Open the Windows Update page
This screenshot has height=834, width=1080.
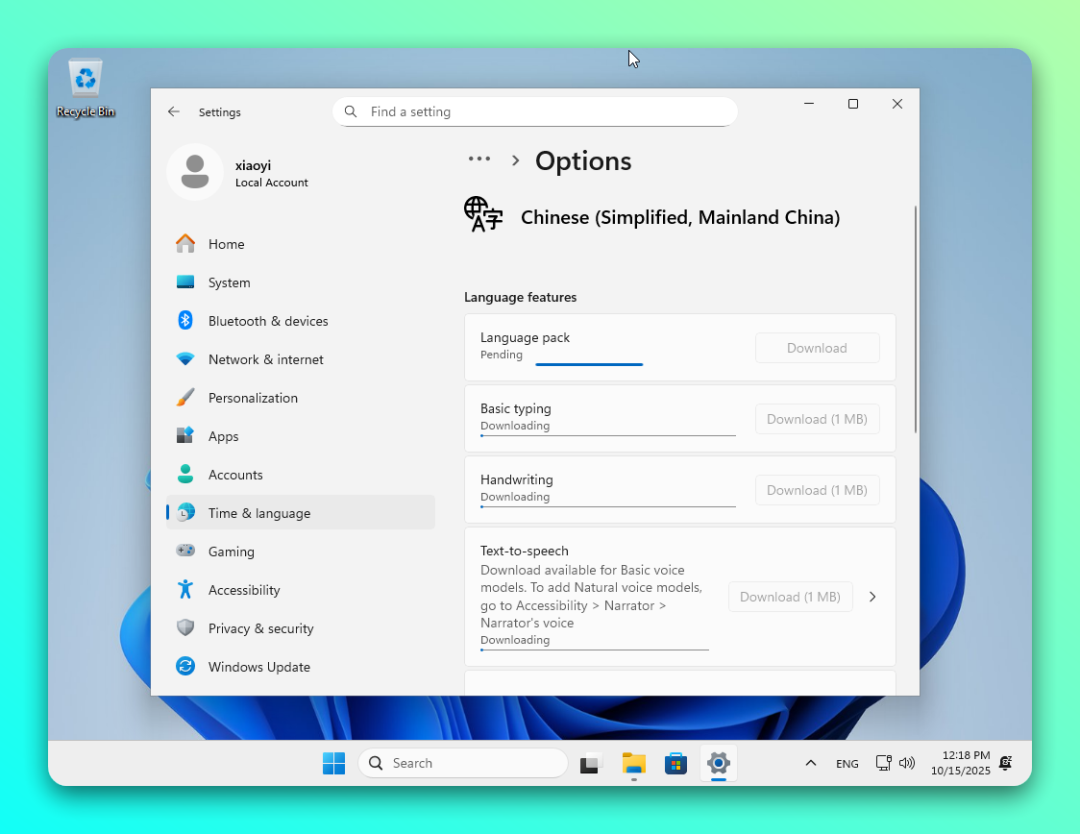coord(258,667)
